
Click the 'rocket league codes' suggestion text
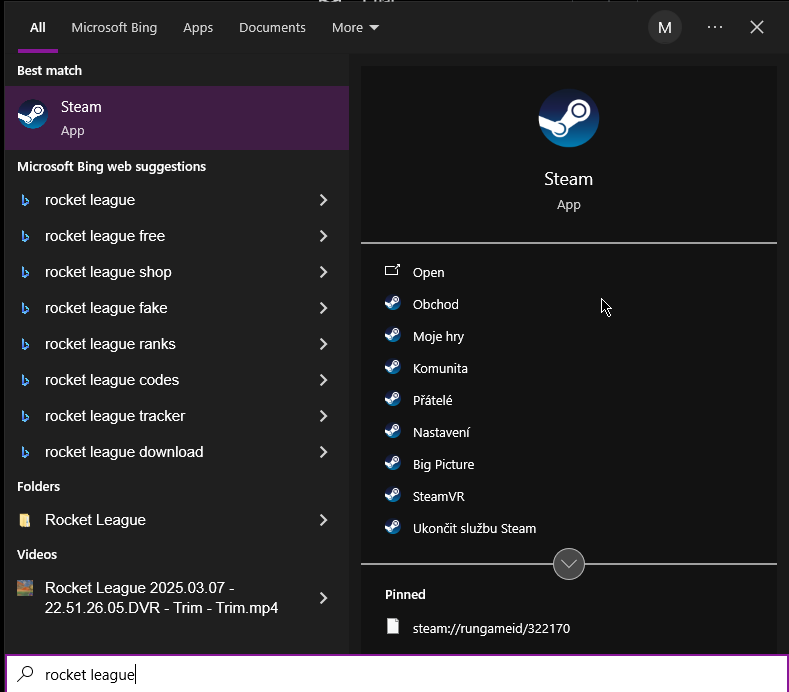(x=112, y=380)
